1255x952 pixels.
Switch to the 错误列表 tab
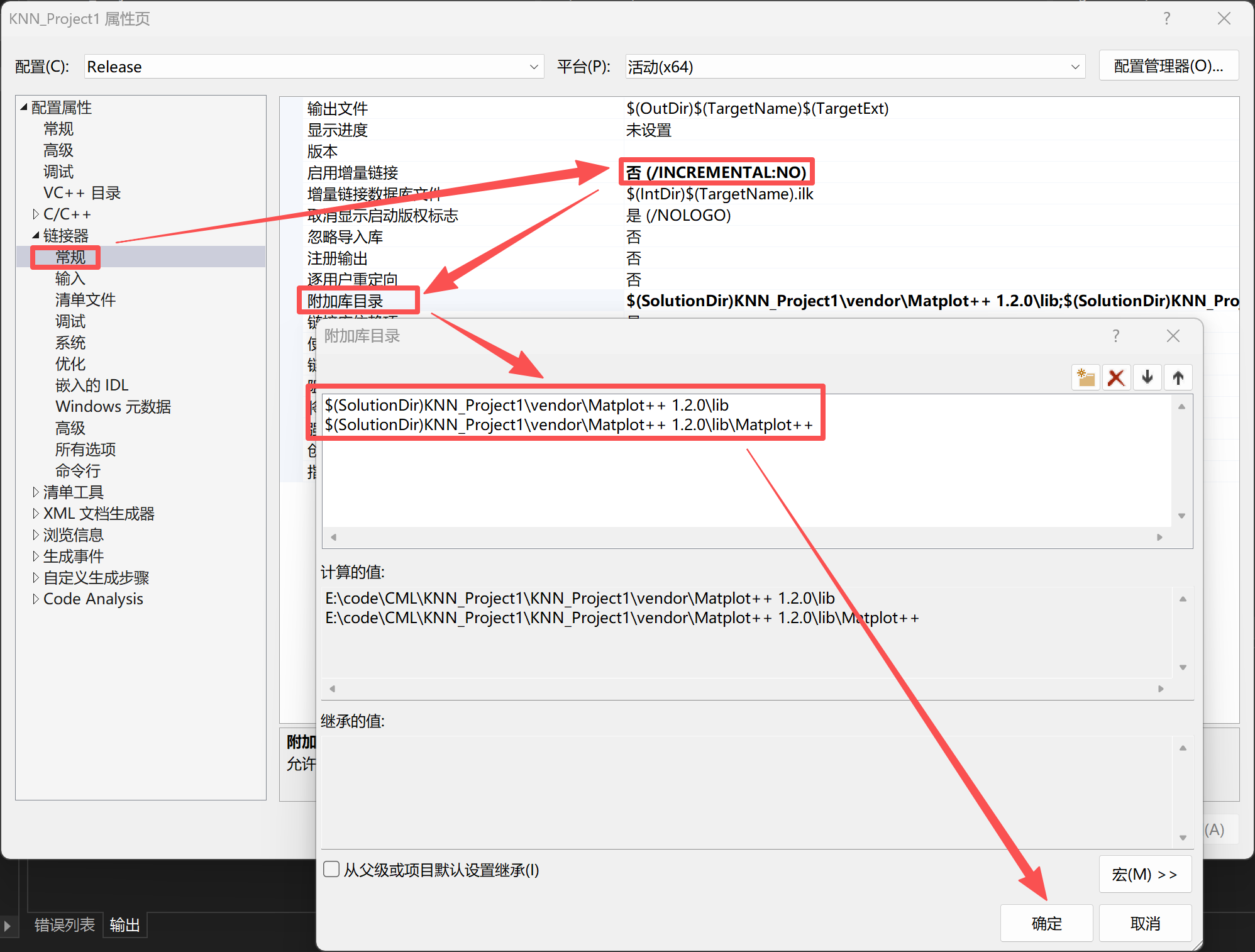pyautogui.click(x=65, y=925)
